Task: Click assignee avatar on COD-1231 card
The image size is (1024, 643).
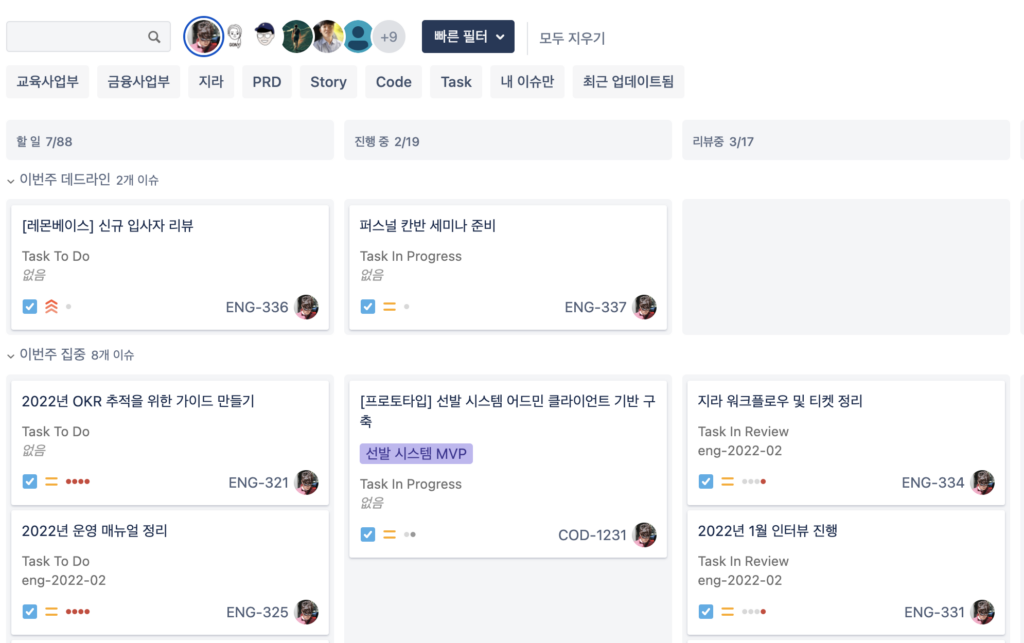Action: click(x=645, y=535)
